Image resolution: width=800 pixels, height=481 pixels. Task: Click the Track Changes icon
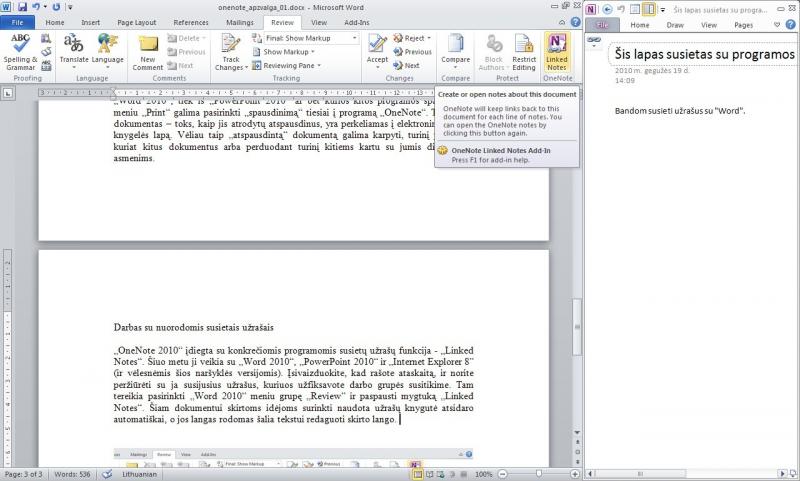point(231,44)
